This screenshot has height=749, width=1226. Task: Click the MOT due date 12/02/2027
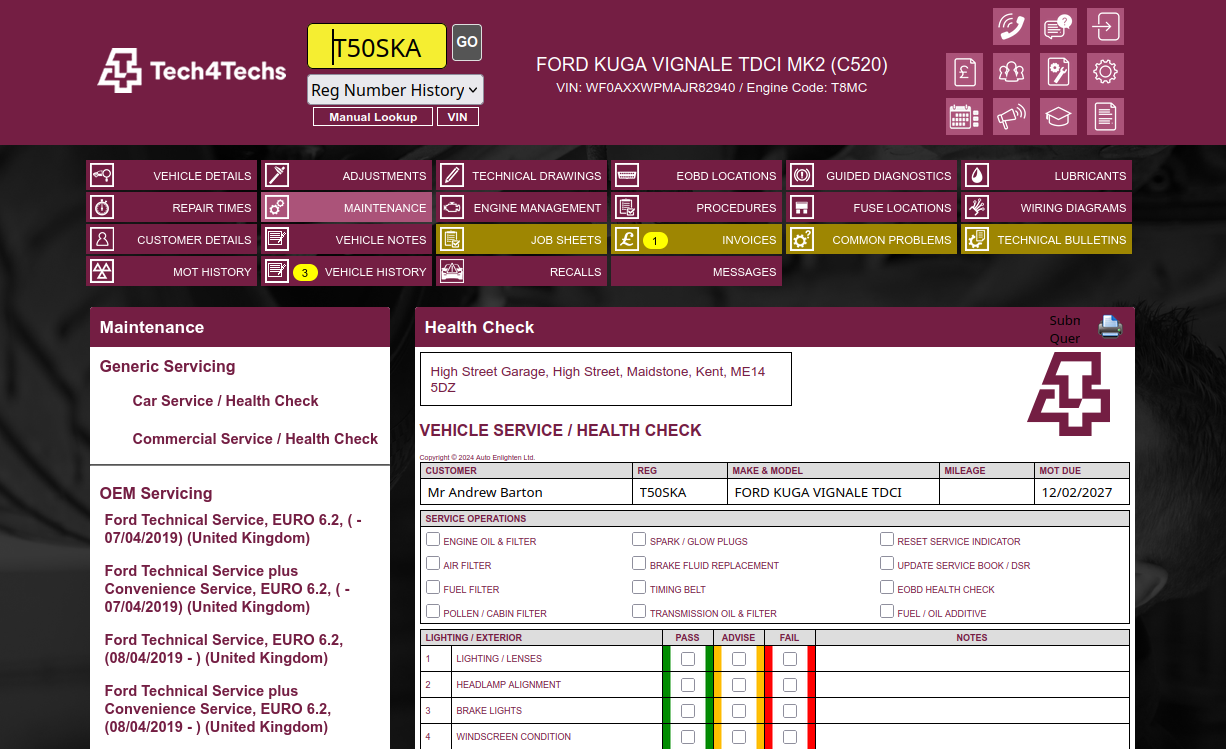[1077, 492]
